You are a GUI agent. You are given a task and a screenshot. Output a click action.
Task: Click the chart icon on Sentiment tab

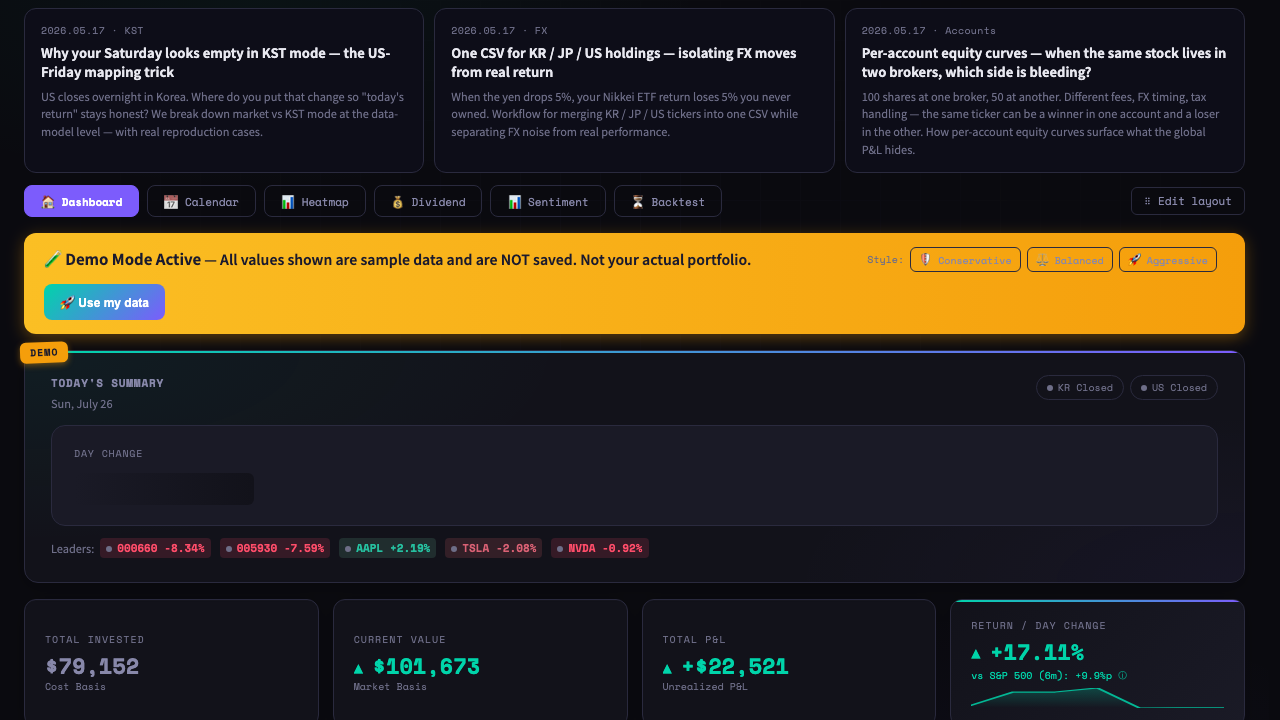click(514, 202)
